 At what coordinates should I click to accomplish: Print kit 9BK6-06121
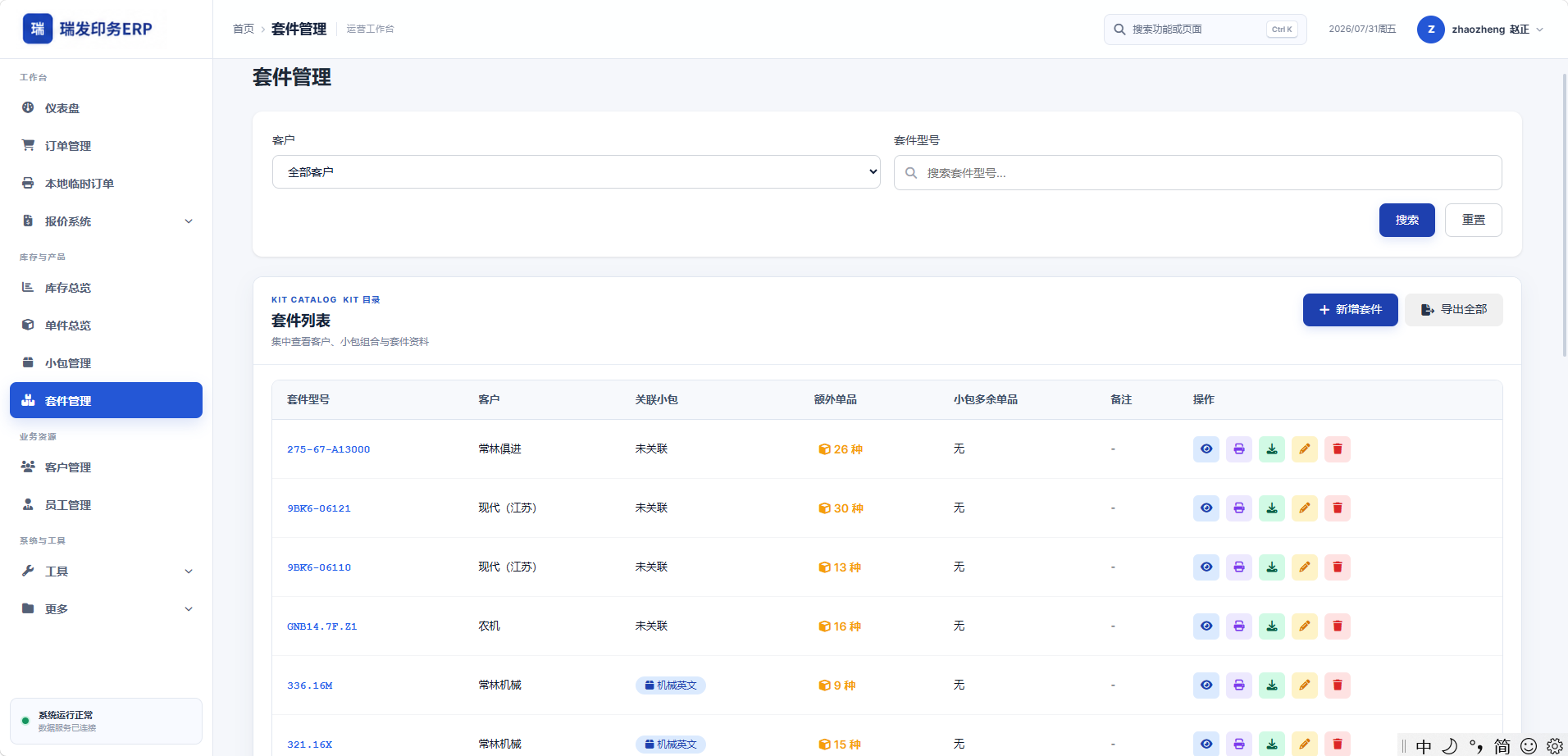1239,508
